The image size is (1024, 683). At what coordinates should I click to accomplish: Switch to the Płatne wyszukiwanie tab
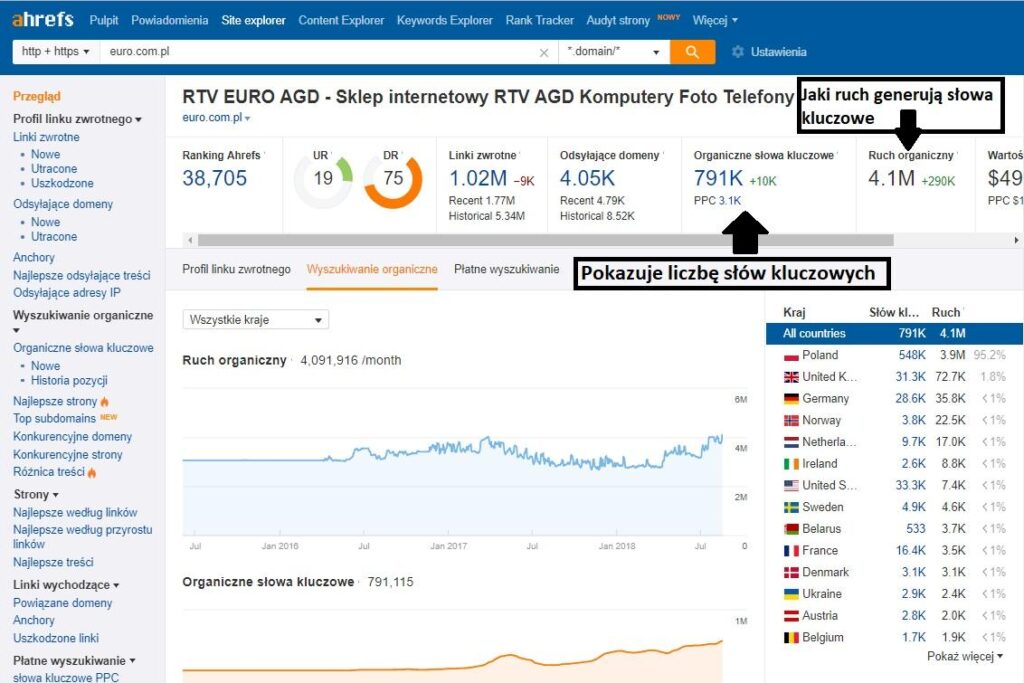point(507,269)
